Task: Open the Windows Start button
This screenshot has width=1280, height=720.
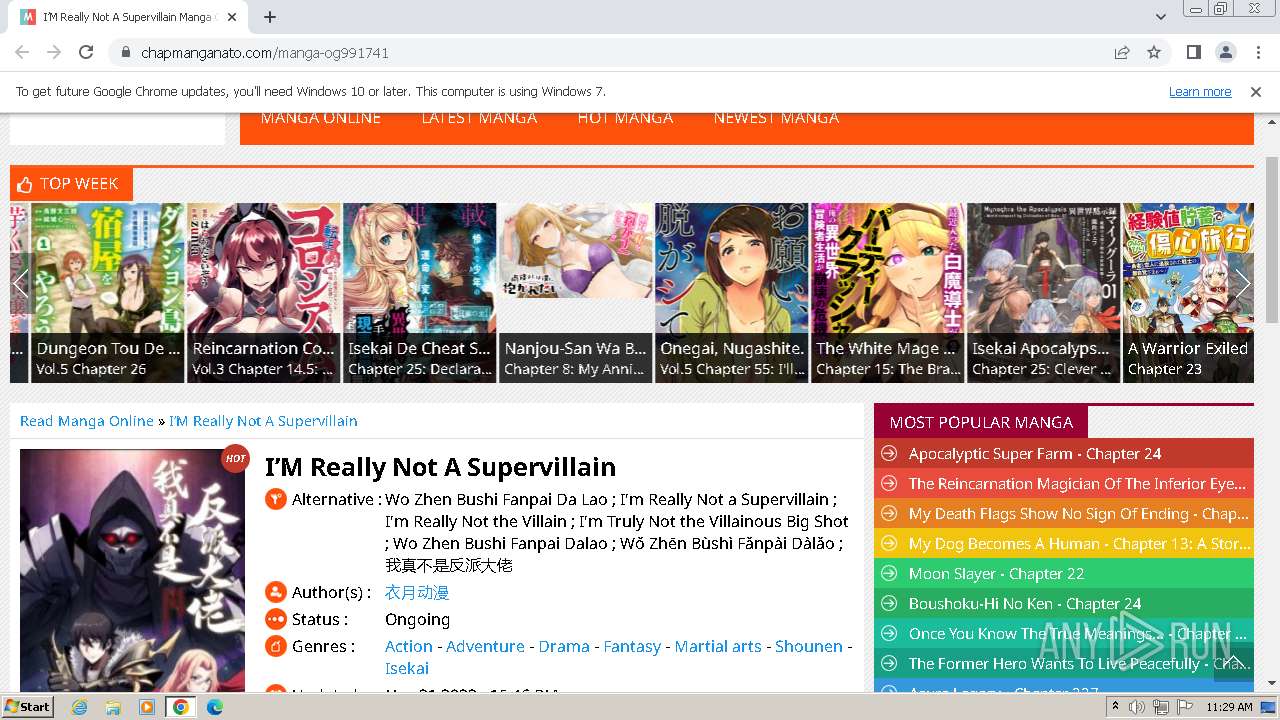Action: click(x=27, y=706)
